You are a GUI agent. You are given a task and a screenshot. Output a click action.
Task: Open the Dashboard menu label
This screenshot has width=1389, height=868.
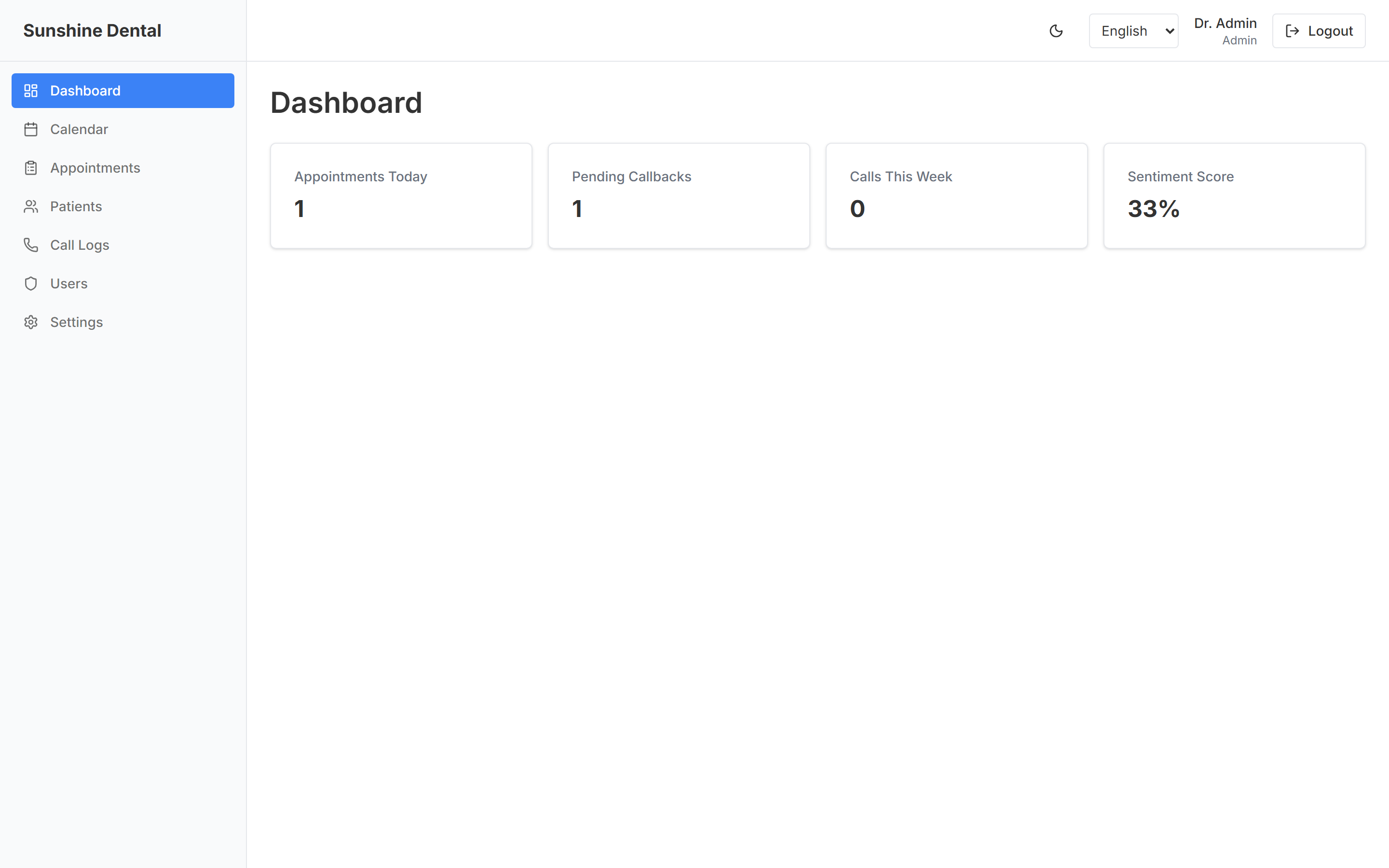point(85,91)
